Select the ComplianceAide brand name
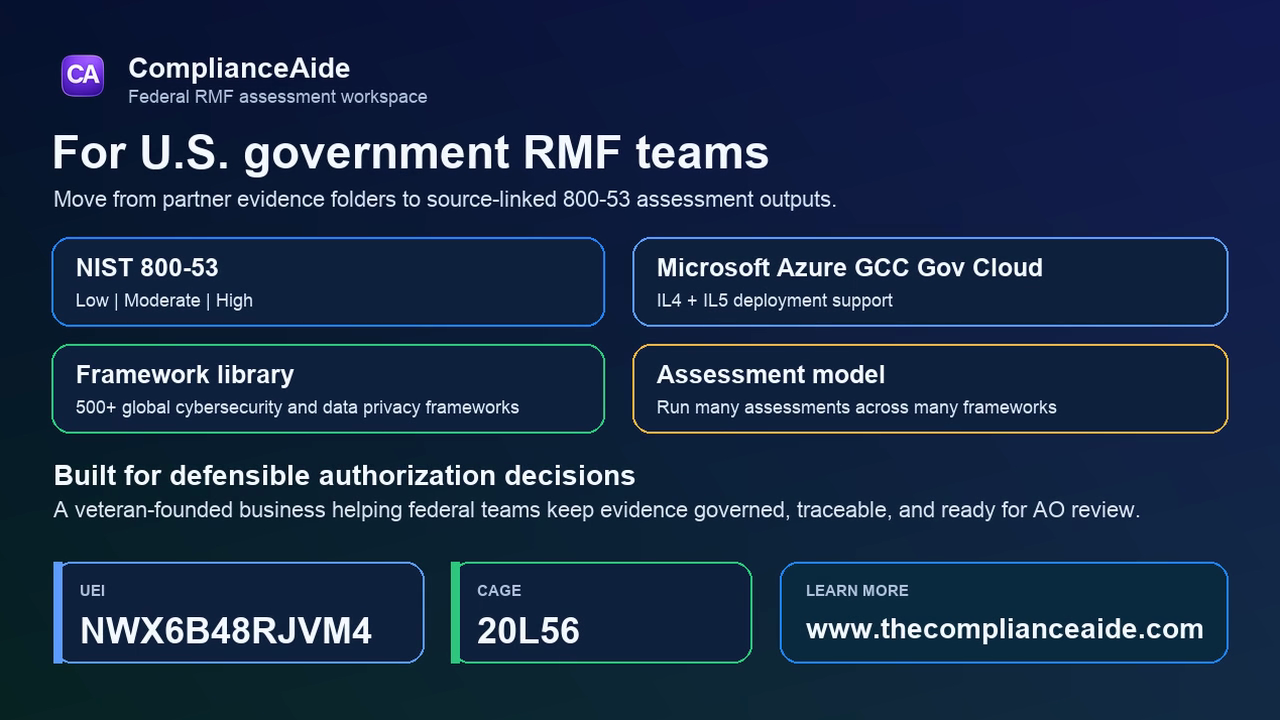This screenshot has width=1280, height=720. (239, 68)
